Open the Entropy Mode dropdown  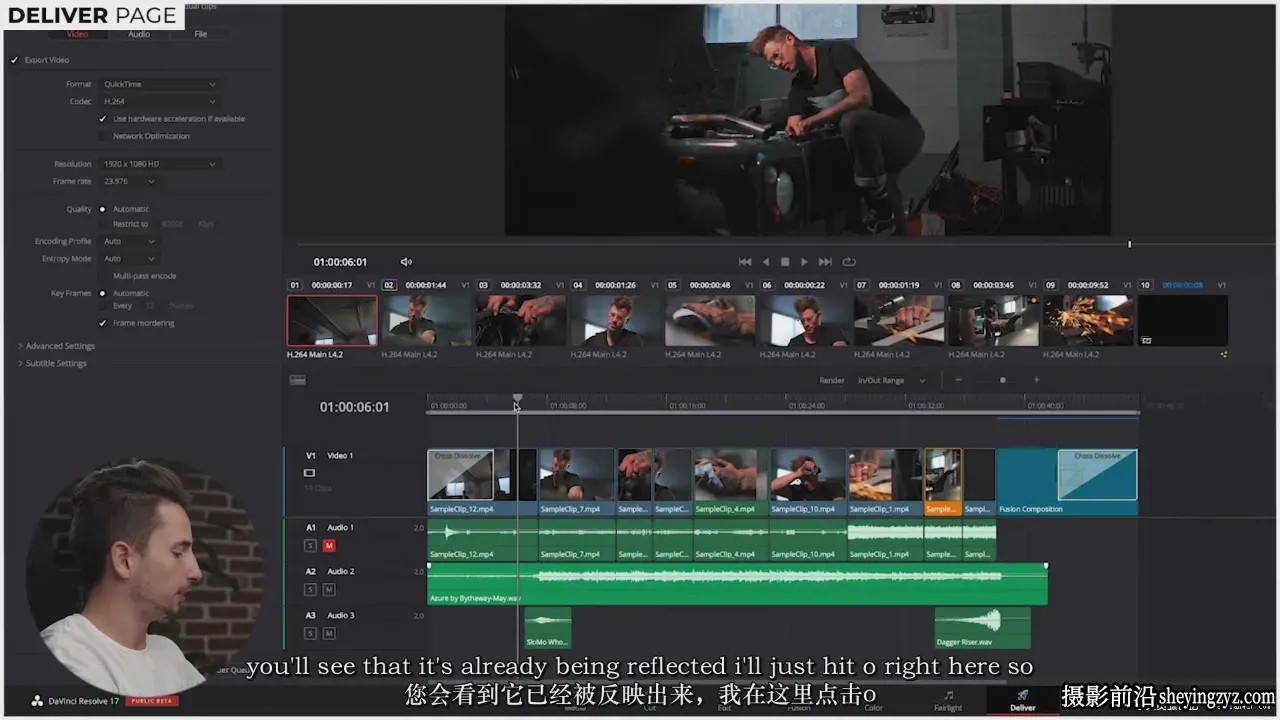click(129, 258)
